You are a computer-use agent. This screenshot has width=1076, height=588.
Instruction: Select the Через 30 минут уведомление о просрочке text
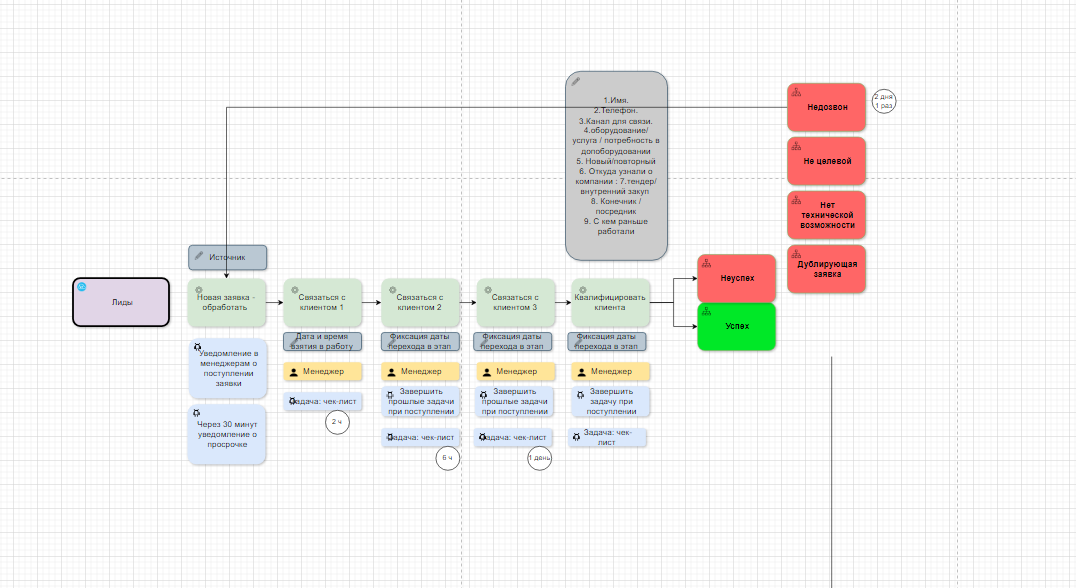[227, 434]
